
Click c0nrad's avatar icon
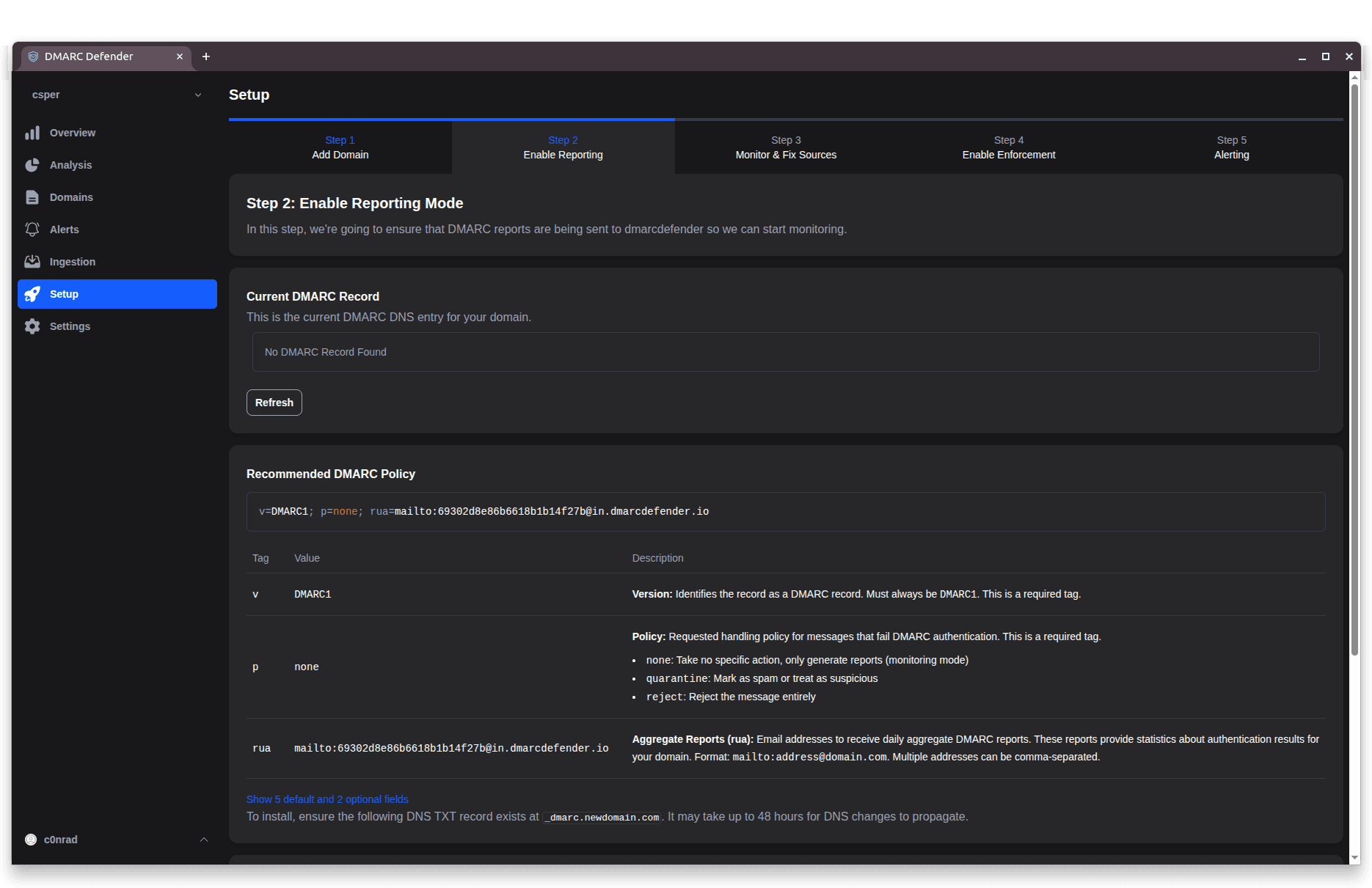(31, 839)
